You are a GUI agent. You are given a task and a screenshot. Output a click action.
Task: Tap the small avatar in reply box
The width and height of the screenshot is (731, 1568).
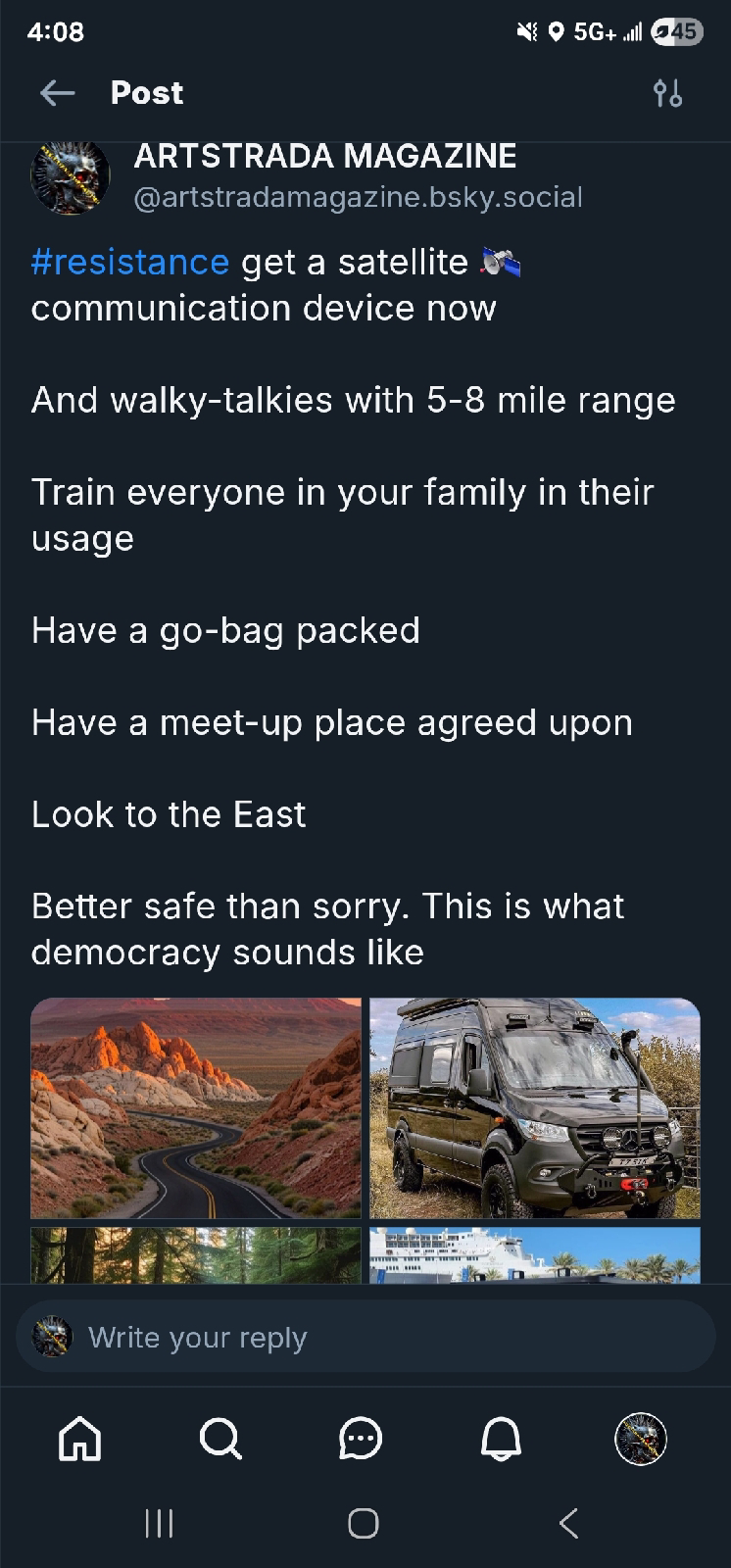[x=53, y=1337]
